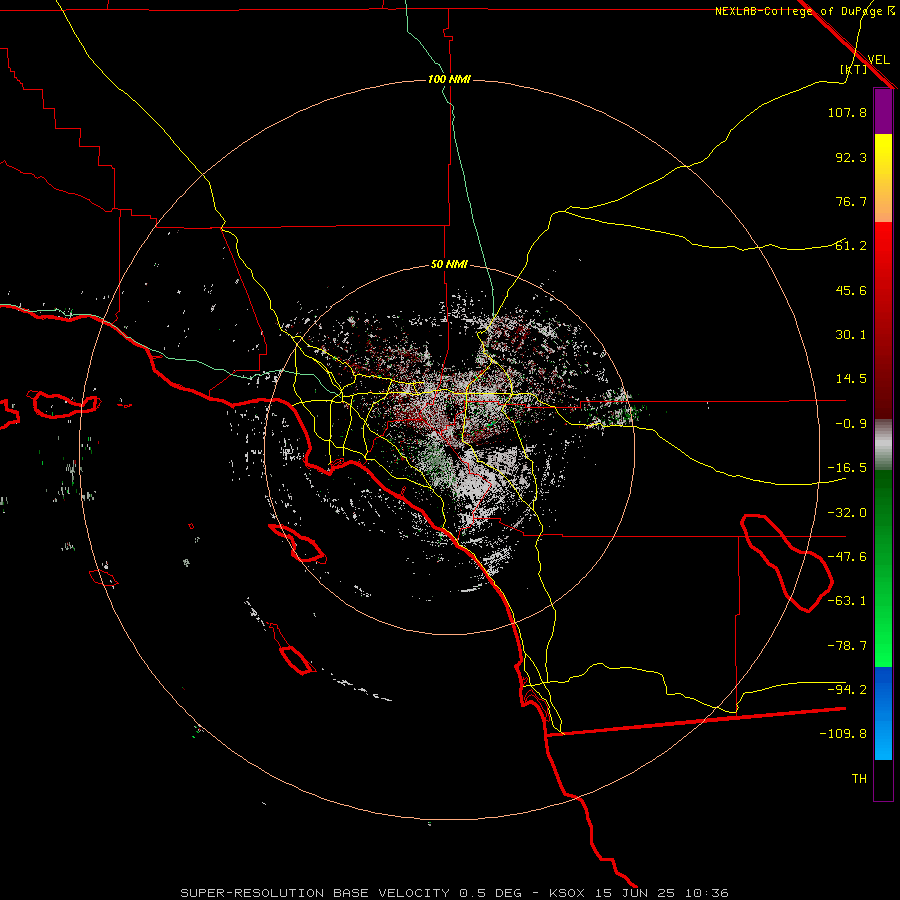Pick the yellow-orange segment of velocity color bar
This screenshot has width=900, height=900.
coord(883,178)
